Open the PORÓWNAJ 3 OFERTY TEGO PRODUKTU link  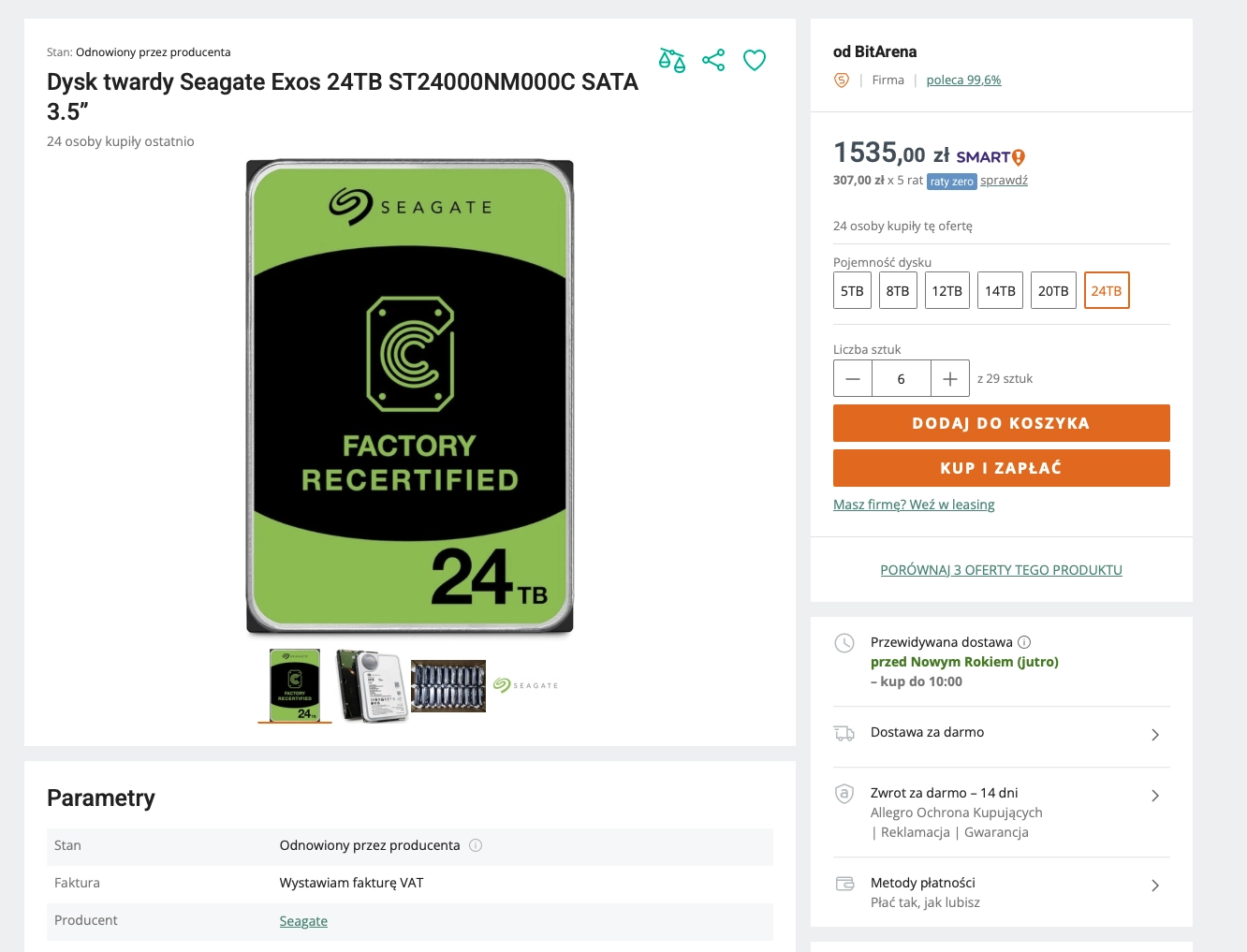coord(1001,570)
